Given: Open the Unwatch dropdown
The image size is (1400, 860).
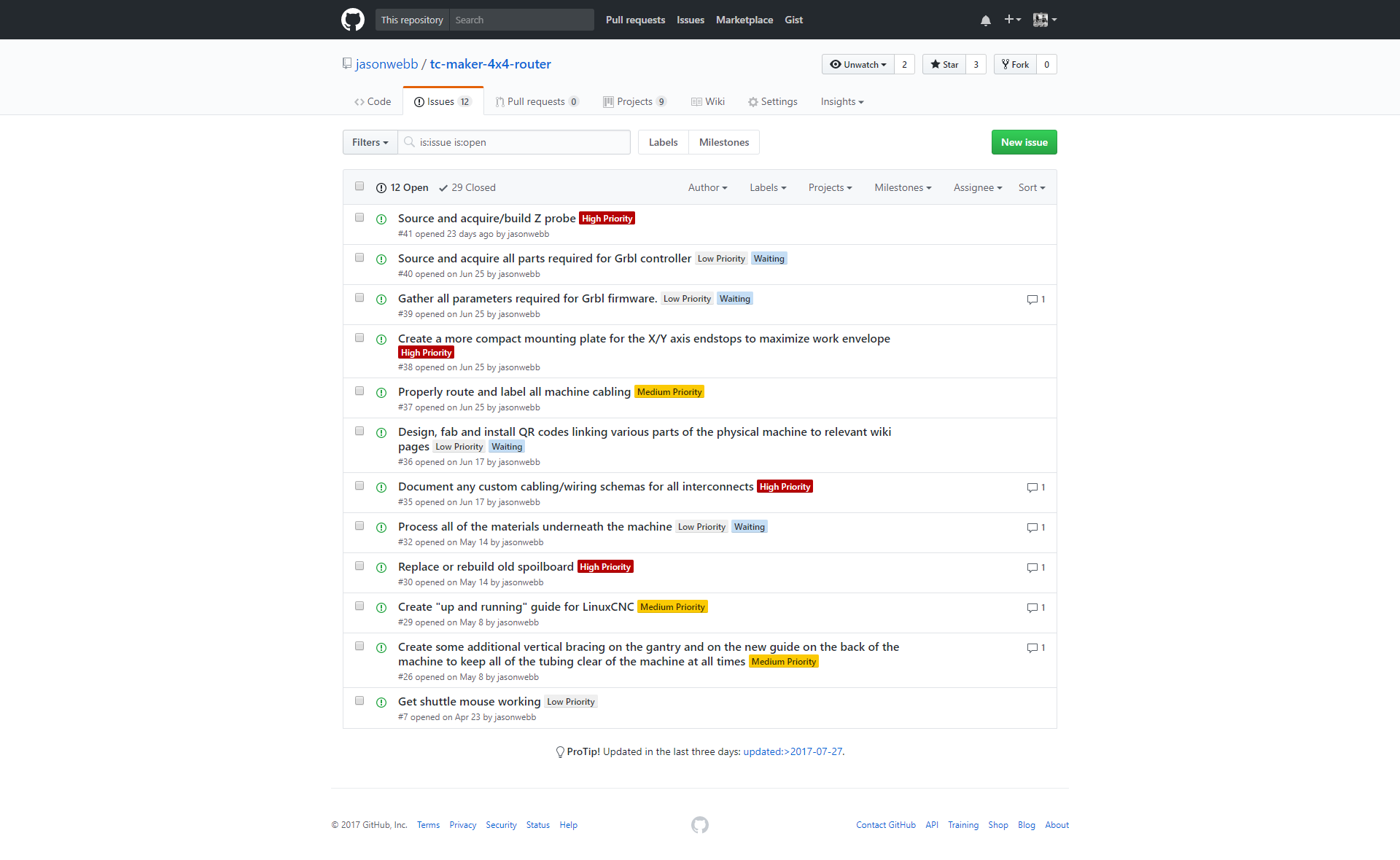Looking at the screenshot, I should 858,64.
